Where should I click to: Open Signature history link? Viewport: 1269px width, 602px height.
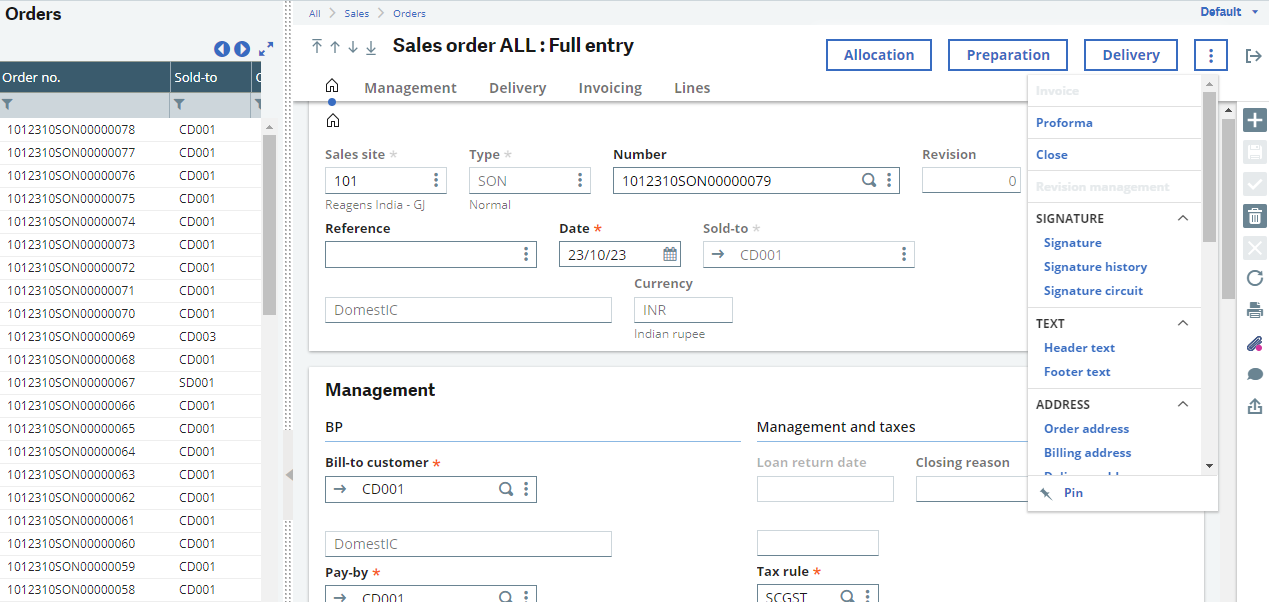pos(1095,266)
